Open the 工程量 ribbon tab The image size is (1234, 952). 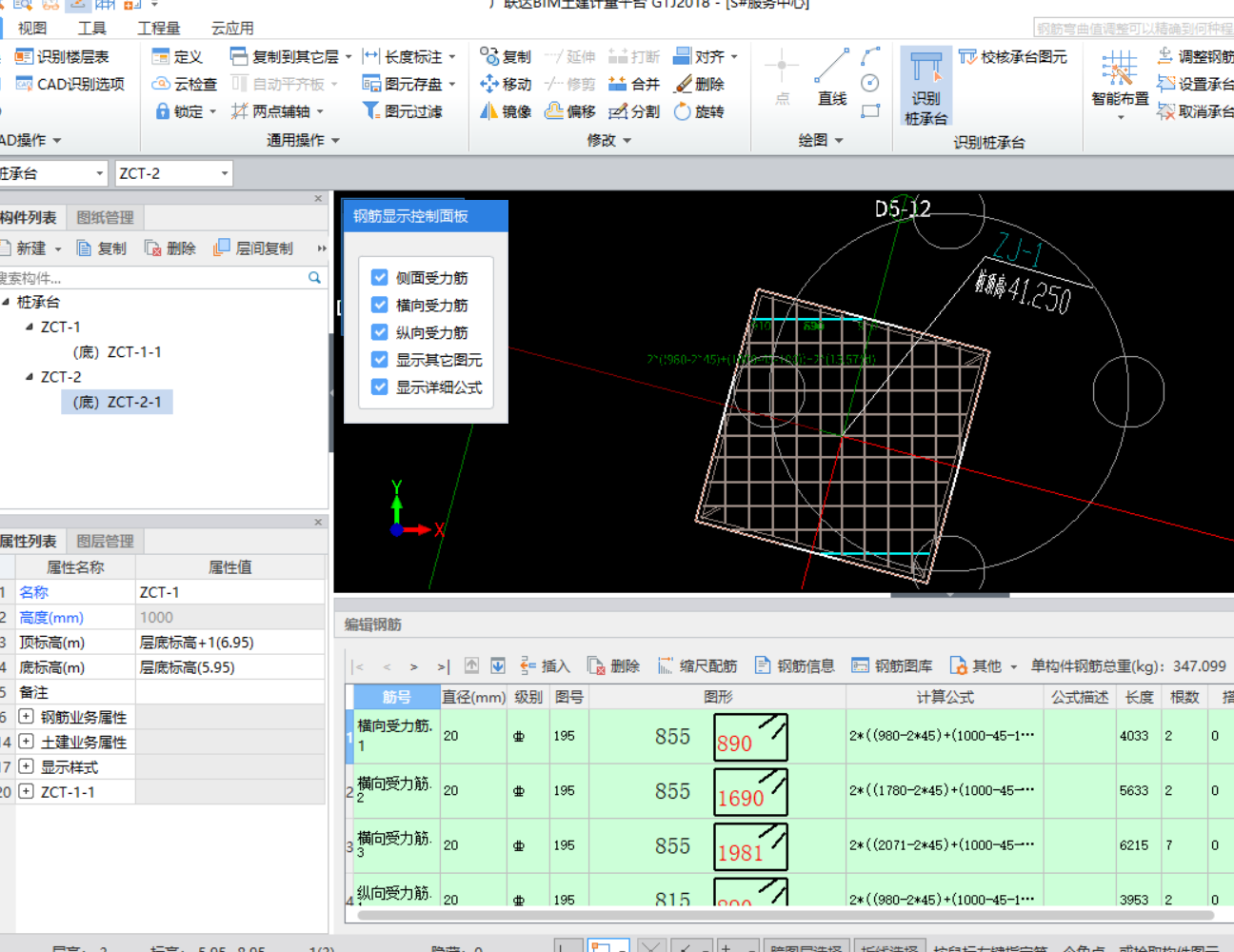[159, 28]
